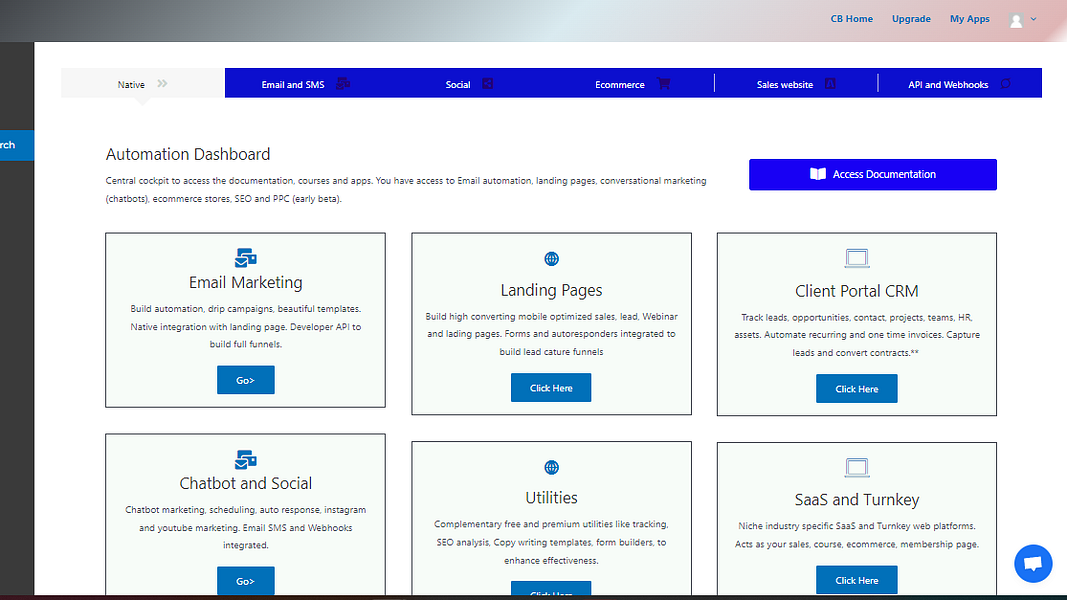
Task: Click the user avatar icon
Action: 1016,20
